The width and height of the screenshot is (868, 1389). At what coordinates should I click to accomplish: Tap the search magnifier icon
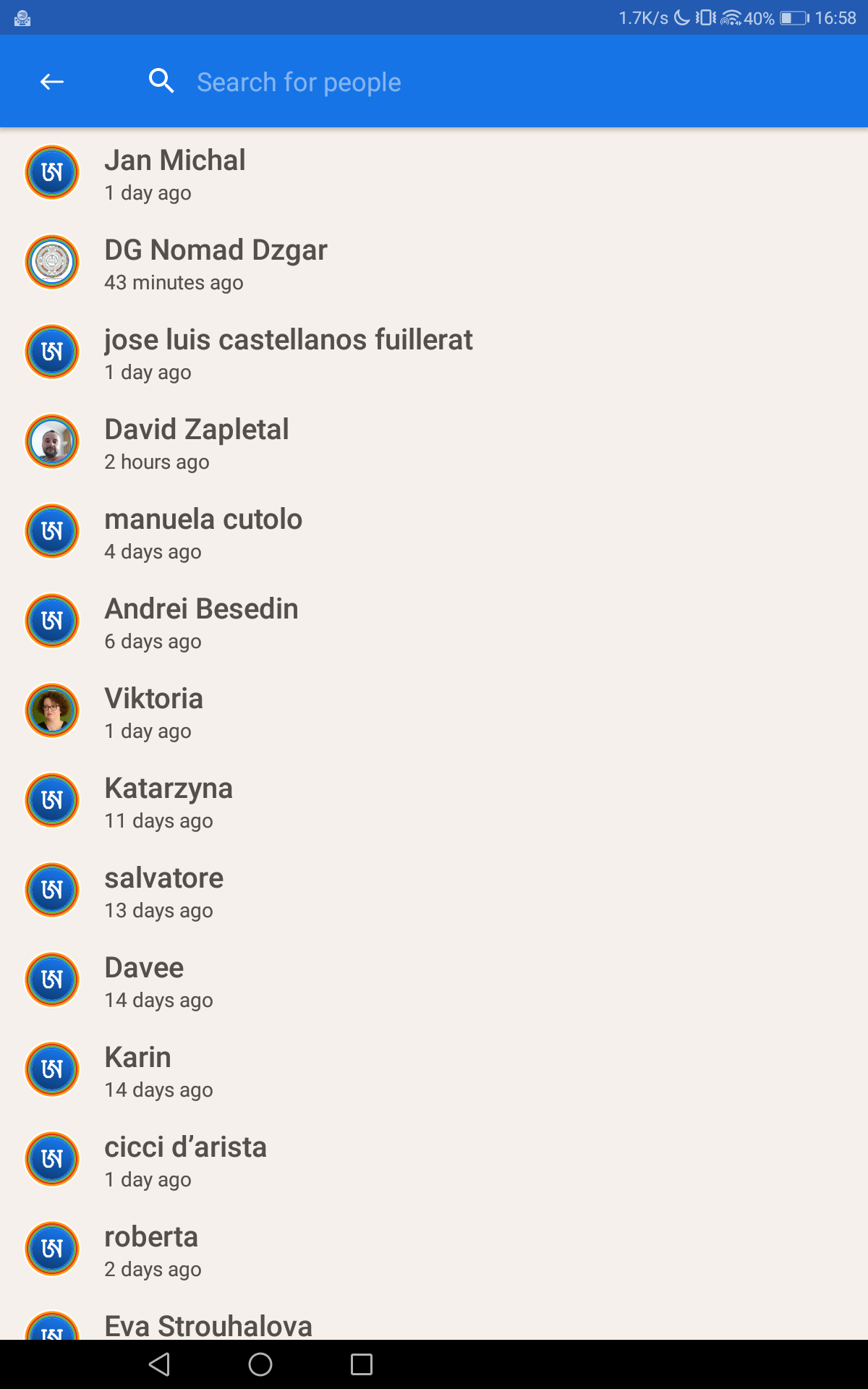pos(161,82)
